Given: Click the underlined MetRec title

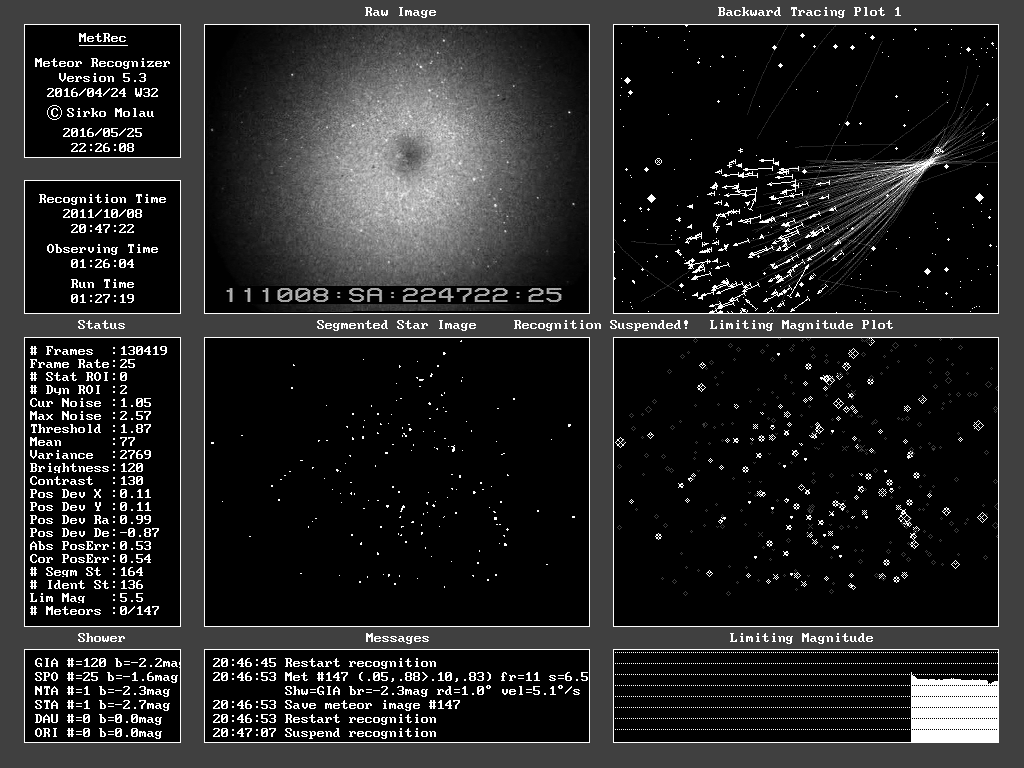Looking at the screenshot, I should 102,39.
